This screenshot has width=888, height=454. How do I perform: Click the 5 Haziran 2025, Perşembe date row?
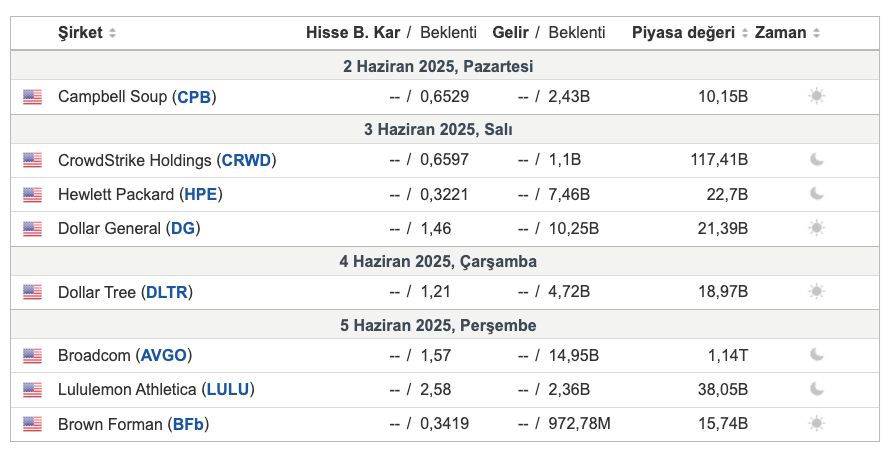coord(445,325)
